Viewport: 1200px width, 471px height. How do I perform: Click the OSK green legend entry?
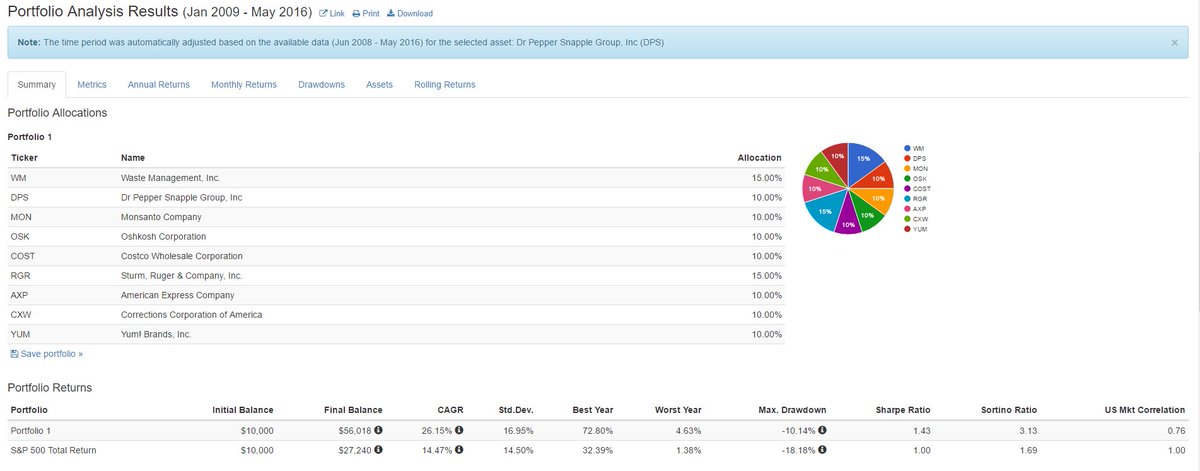(915, 178)
